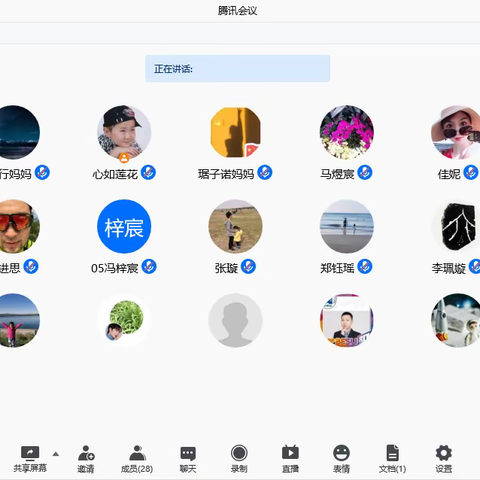Select the green plant avatar in bottom row

[124, 320]
